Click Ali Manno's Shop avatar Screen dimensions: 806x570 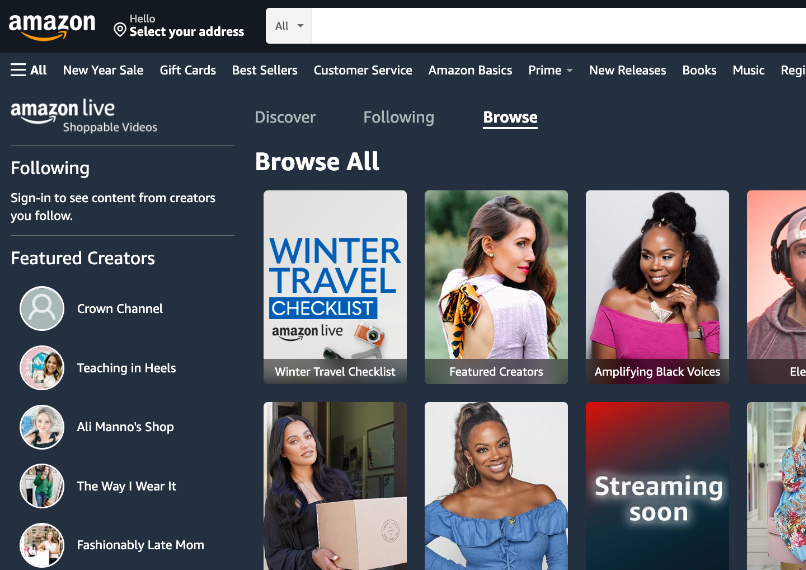point(42,427)
